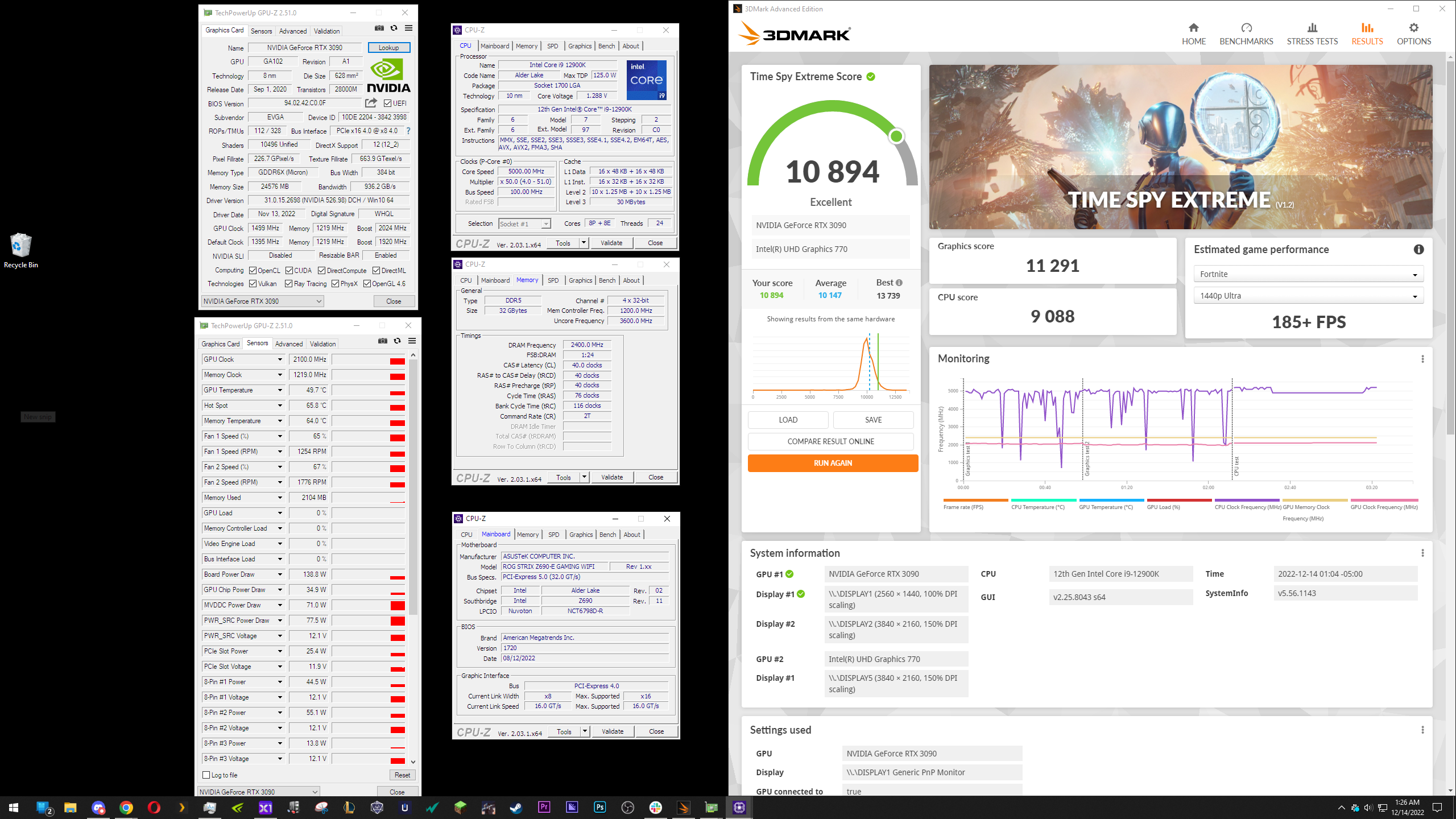The width and height of the screenshot is (1456, 819).
Task: Toggle OpenCL checkbox in GPU-Z
Action: point(253,271)
